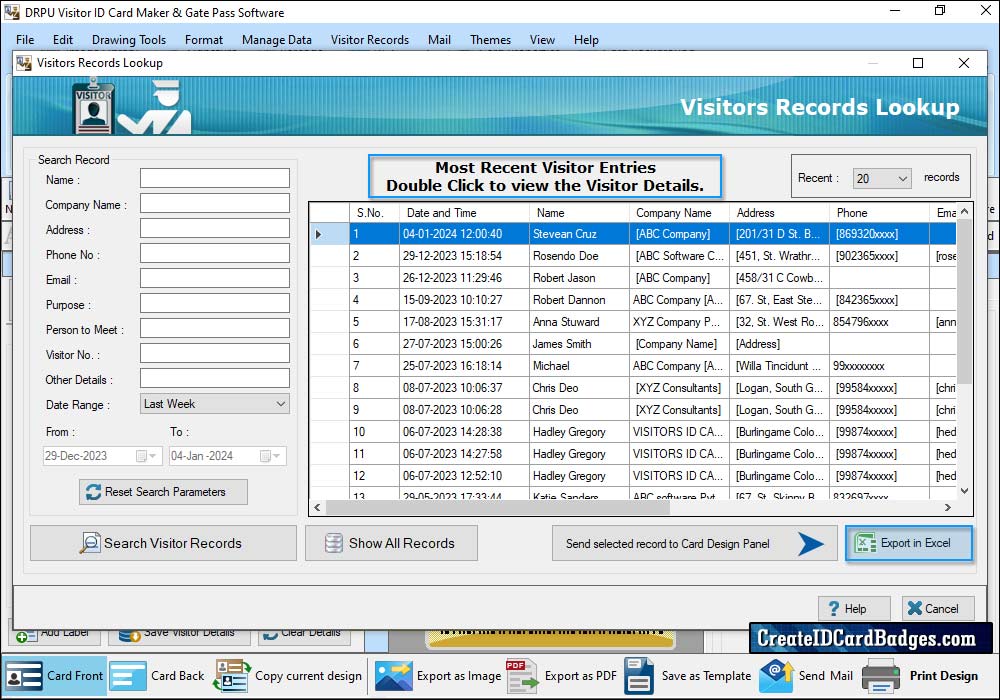
Task: Open the Help menu
Action: point(586,40)
